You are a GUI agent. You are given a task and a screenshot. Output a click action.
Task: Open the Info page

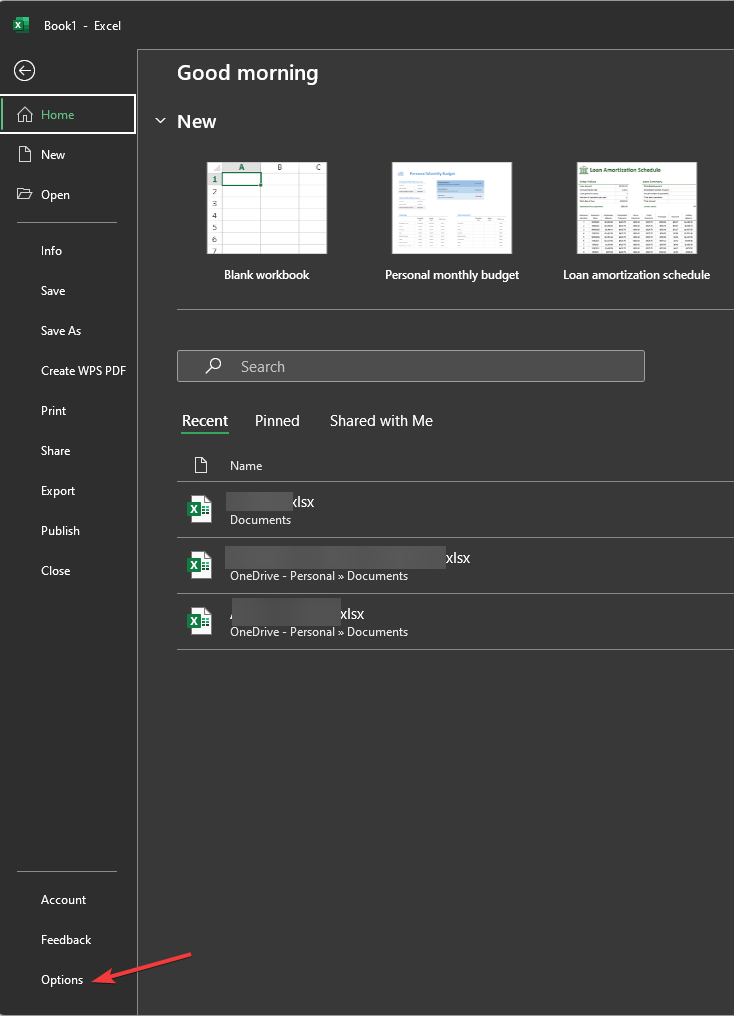click(51, 251)
